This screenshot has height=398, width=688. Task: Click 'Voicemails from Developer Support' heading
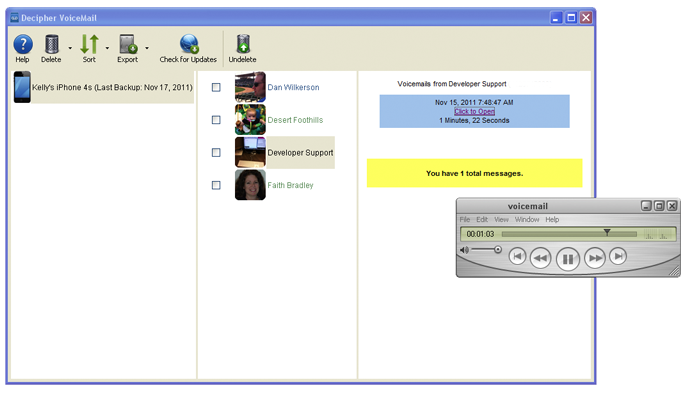point(452,84)
